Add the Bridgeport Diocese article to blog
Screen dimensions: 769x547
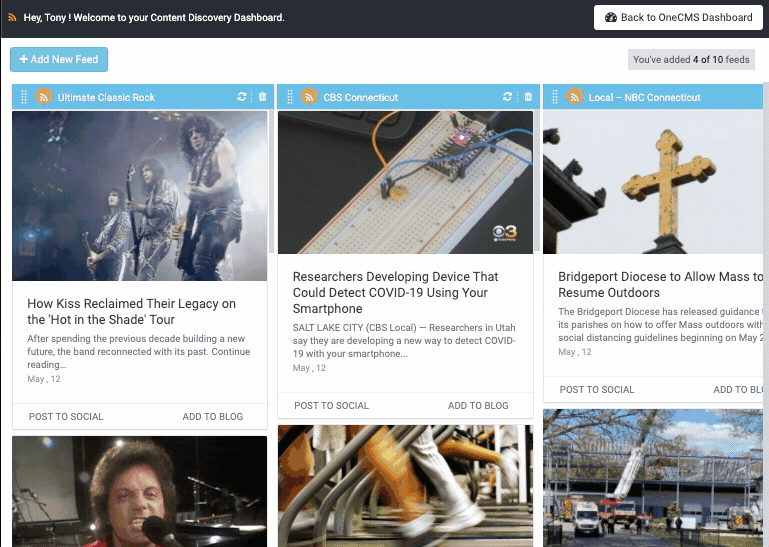pyautogui.click(x=738, y=390)
